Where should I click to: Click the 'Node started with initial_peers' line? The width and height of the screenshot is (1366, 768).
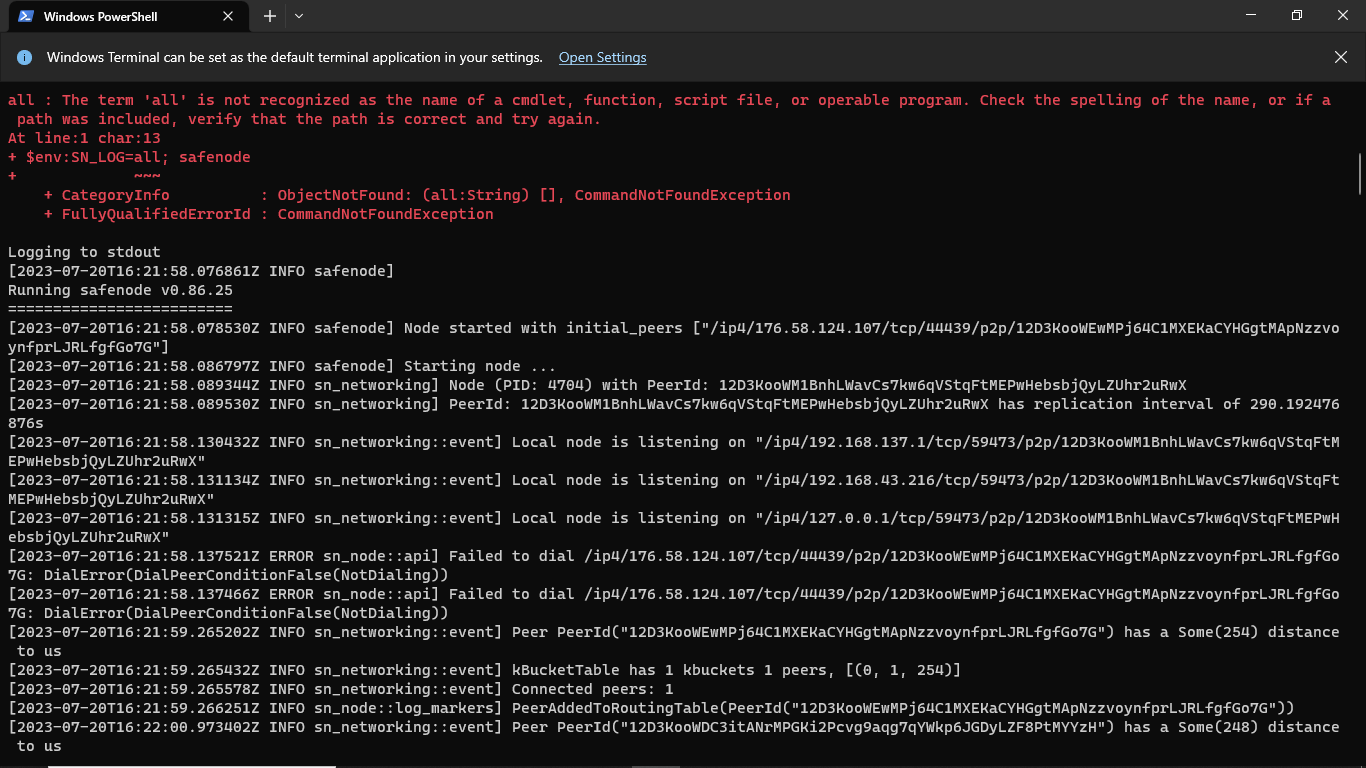[x=673, y=337]
